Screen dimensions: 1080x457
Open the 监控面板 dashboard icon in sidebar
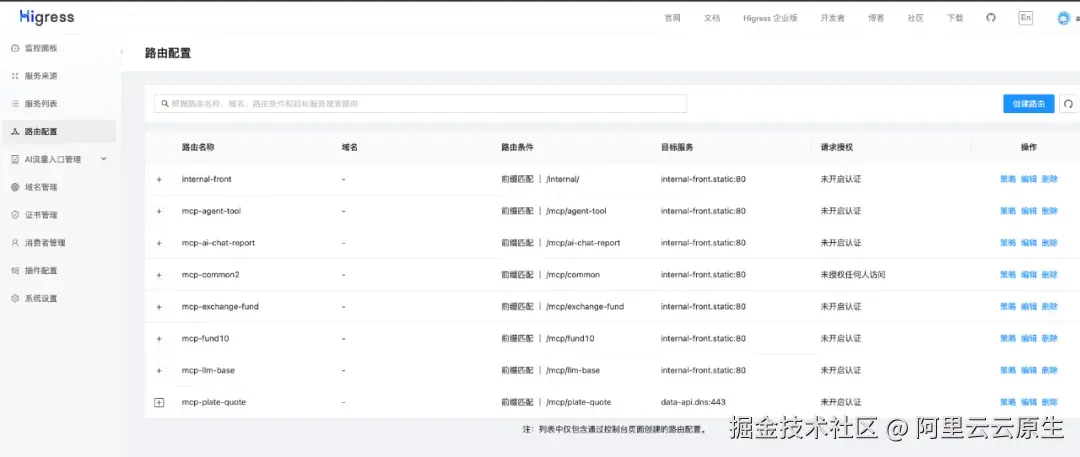coord(15,48)
